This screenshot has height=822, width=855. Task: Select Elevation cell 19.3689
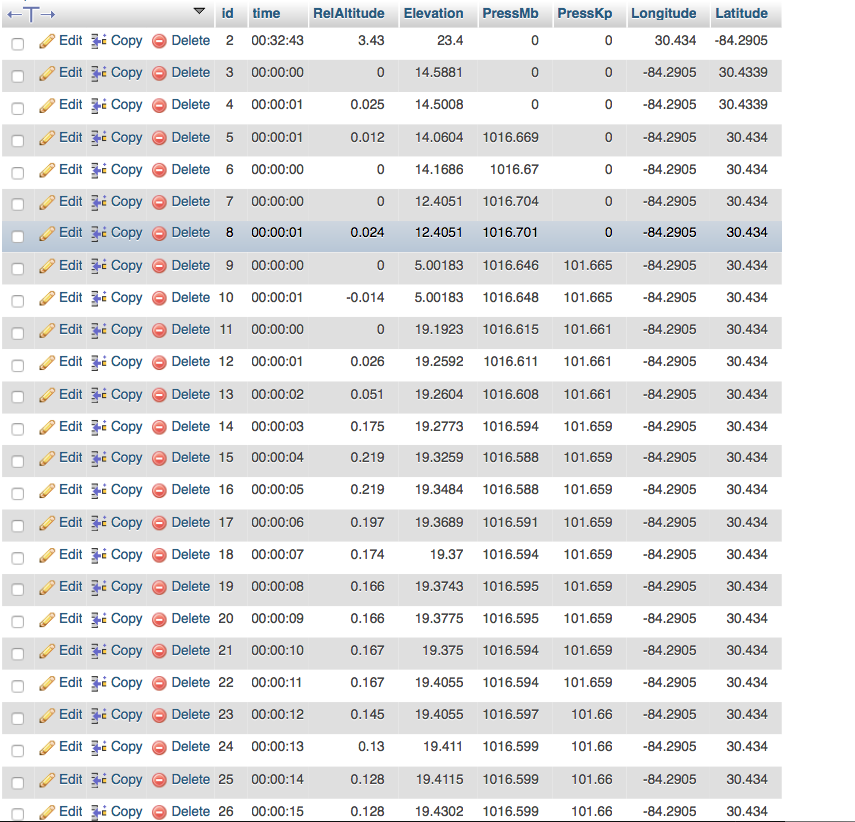click(x=439, y=523)
